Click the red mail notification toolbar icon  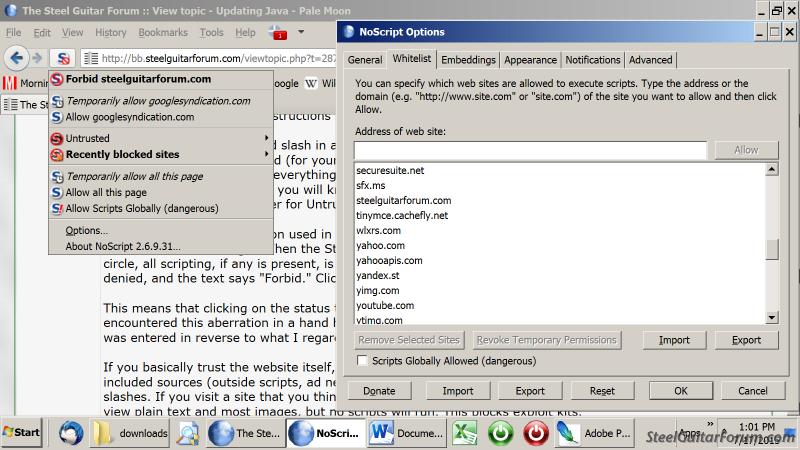coord(278,33)
